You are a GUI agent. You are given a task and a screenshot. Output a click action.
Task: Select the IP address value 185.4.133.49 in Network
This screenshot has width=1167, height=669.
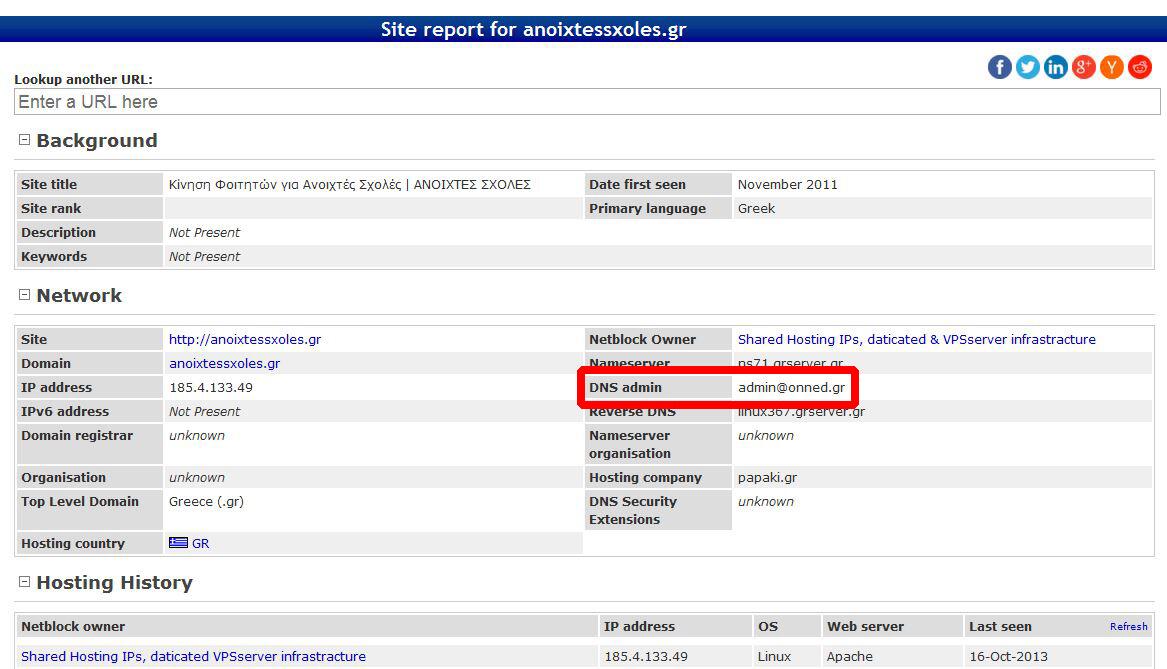click(x=211, y=387)
